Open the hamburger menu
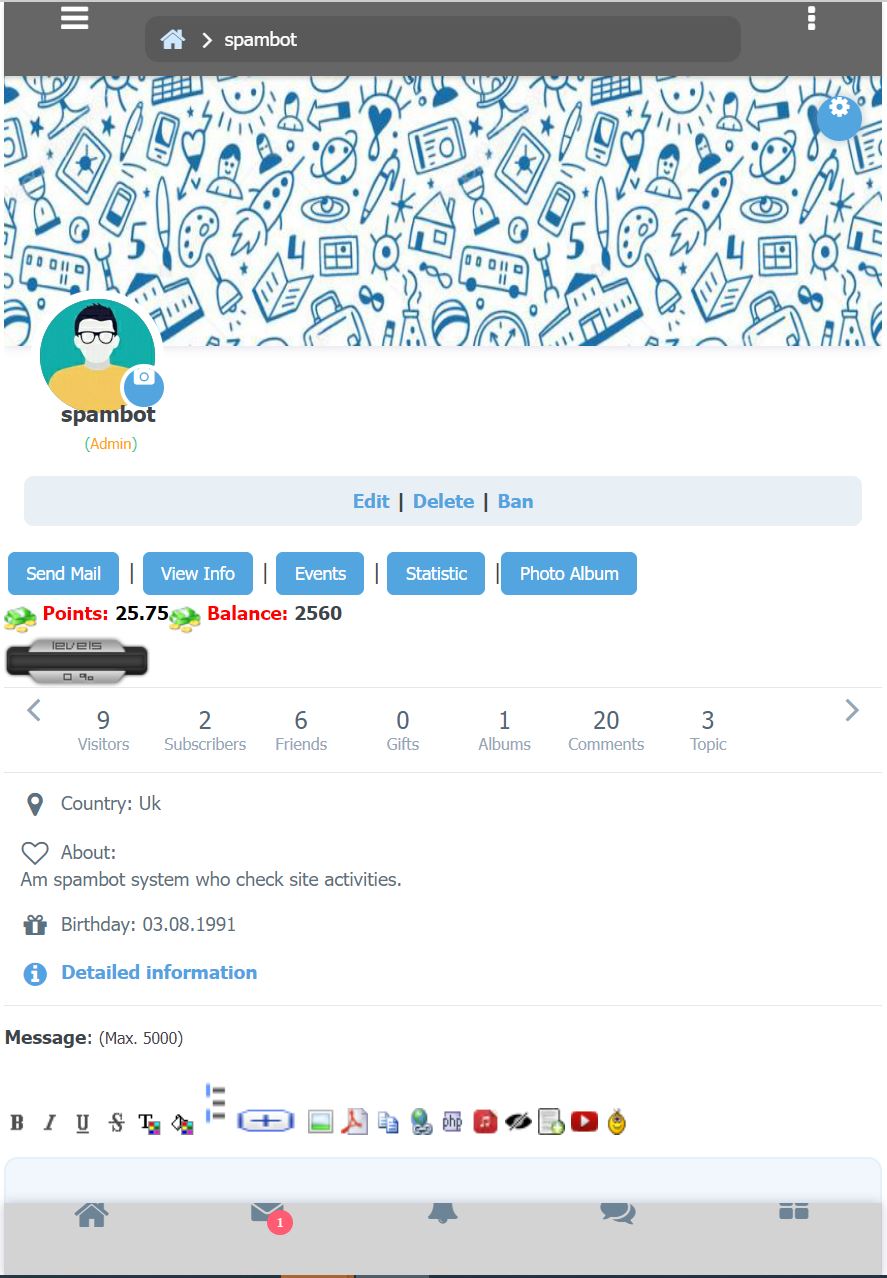The height and width of the screenshot is (1278, 887). point(75,18)
